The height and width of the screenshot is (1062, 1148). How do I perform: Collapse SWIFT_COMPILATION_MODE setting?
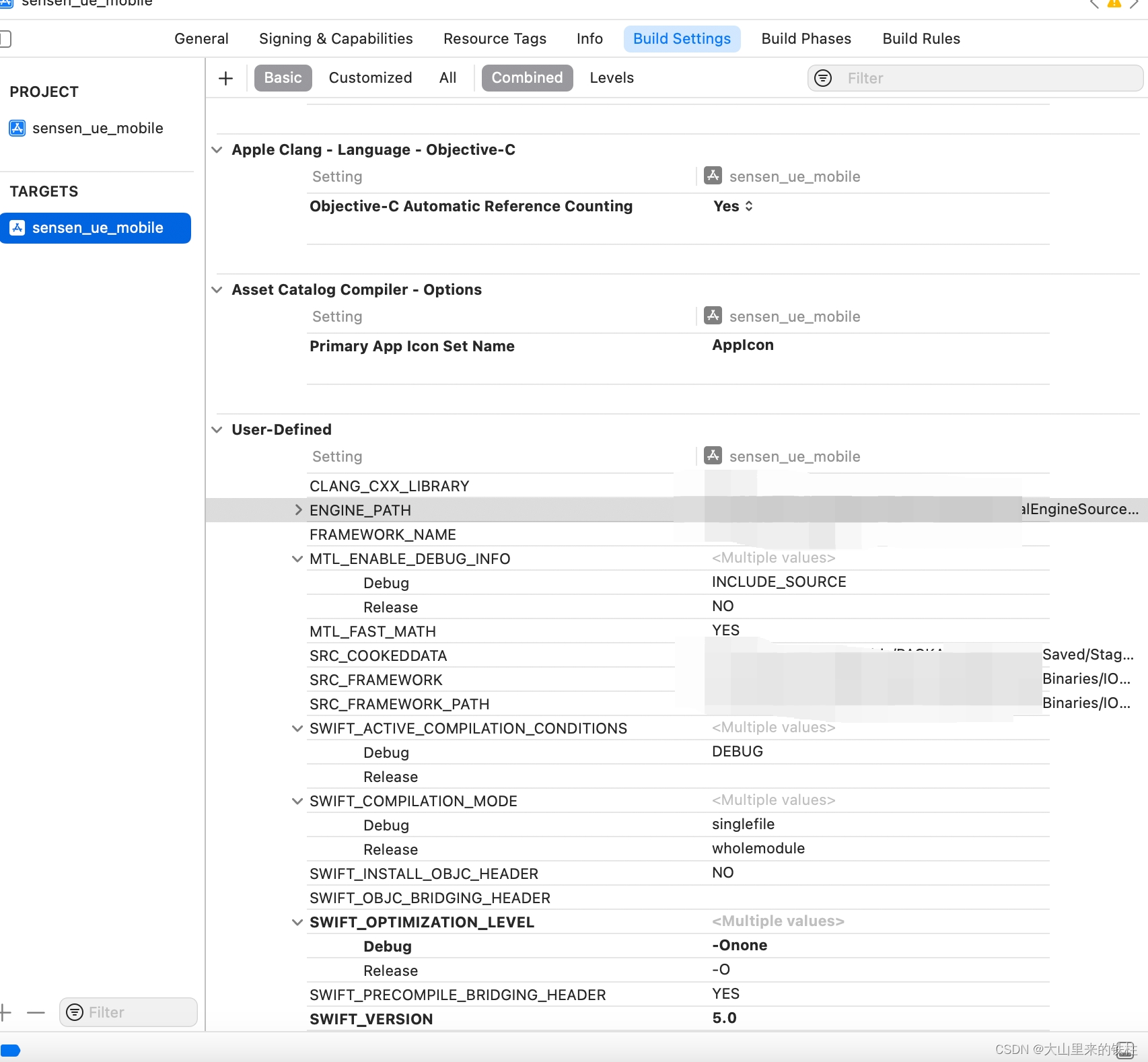point(297,801)
